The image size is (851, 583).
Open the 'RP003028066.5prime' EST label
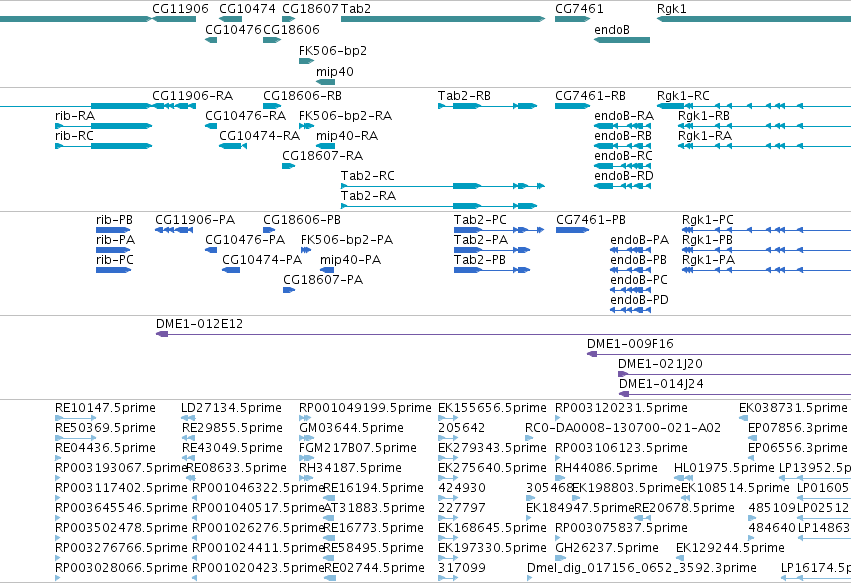click(x=121, y=568)
